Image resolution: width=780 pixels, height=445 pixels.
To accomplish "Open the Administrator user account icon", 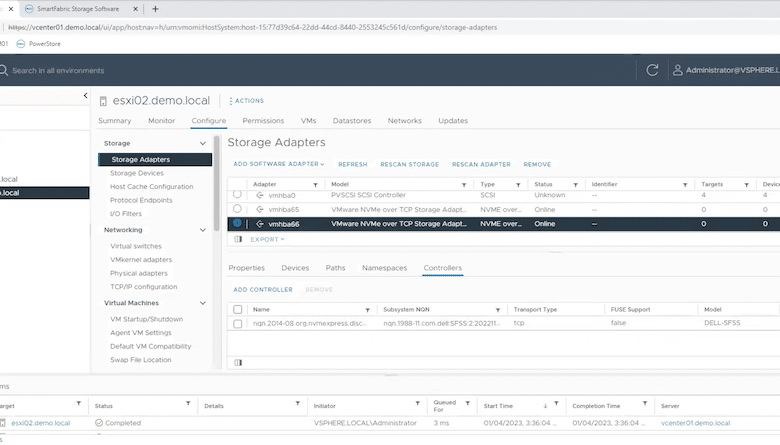I will point(678,70).
